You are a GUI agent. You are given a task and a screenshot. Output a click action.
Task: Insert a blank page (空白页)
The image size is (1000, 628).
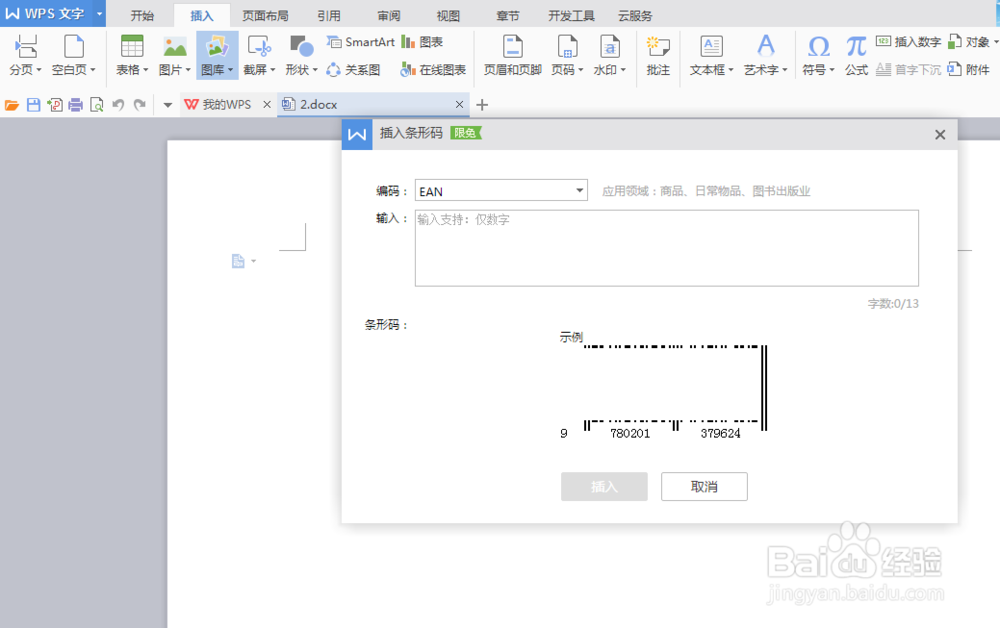tap(73, 55)
